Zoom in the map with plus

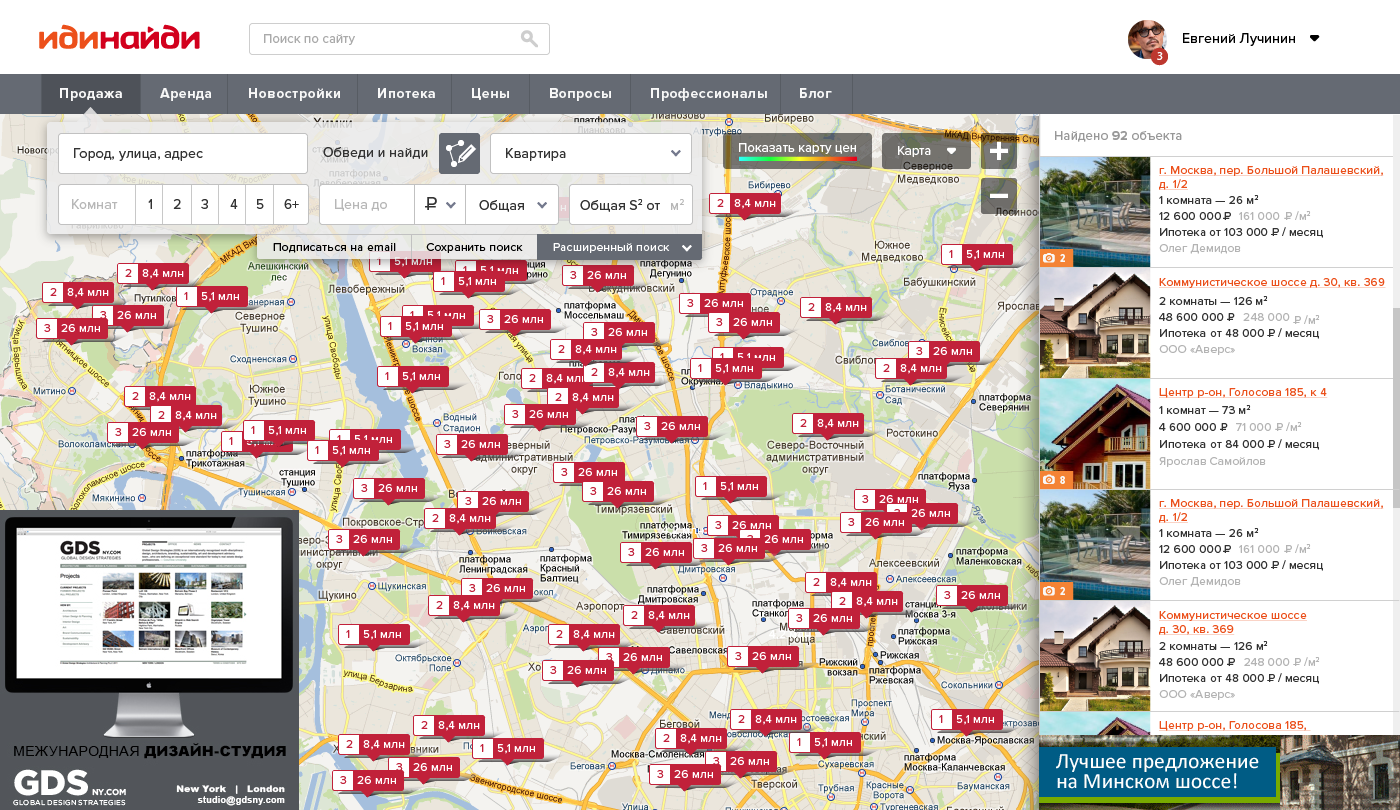click(x=998, y=152)
